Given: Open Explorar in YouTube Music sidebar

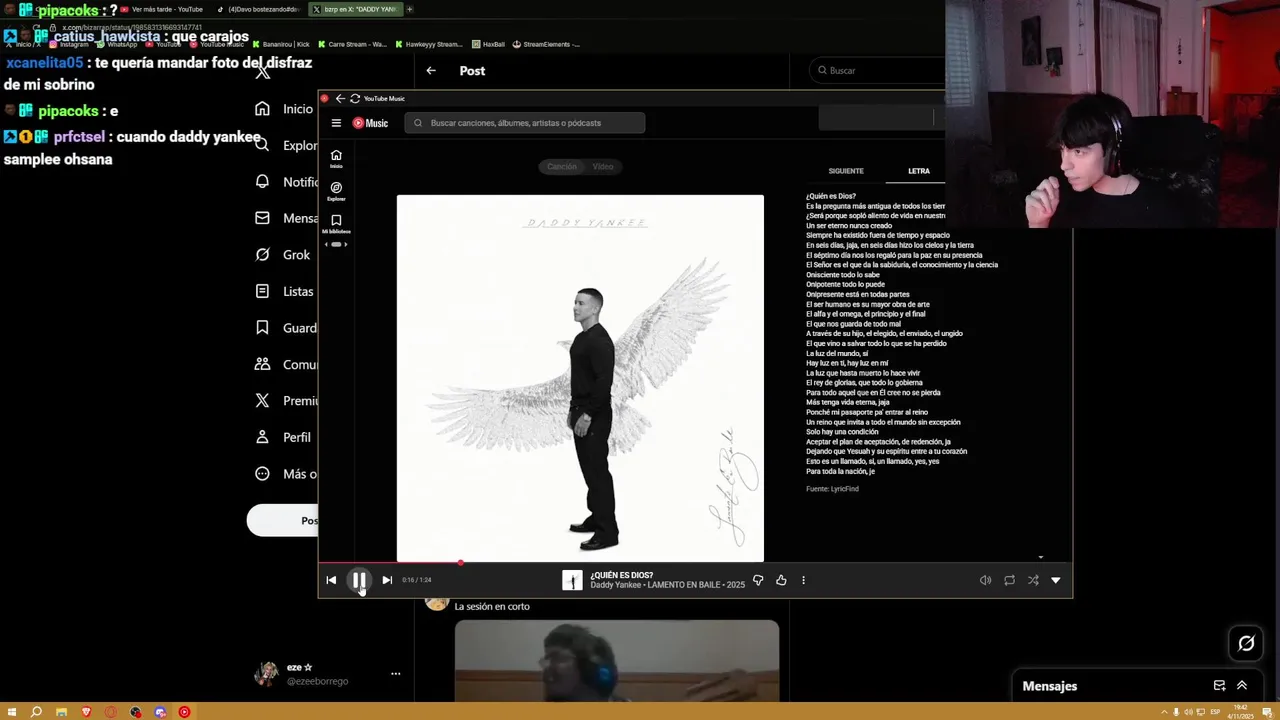Looking at the screenshot, I should [336, 190].
